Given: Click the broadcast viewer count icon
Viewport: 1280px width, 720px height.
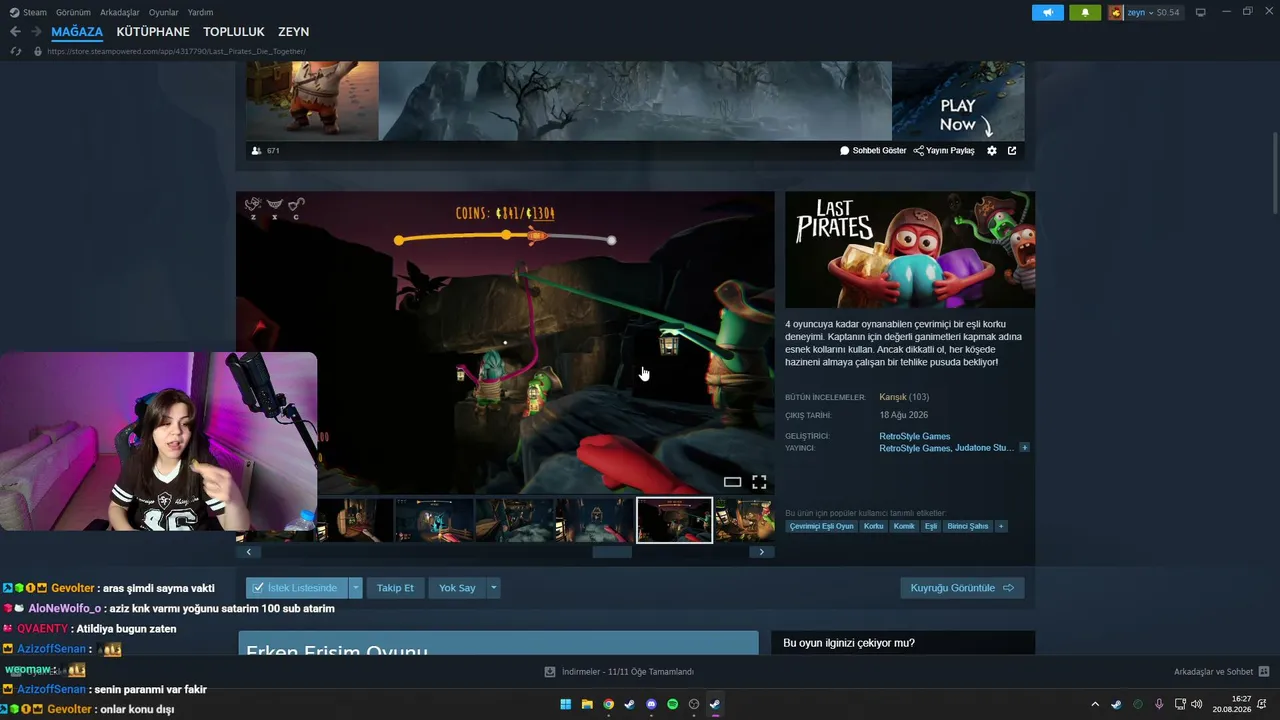Looking at the screenshot, I should click(x=257, y=151).
